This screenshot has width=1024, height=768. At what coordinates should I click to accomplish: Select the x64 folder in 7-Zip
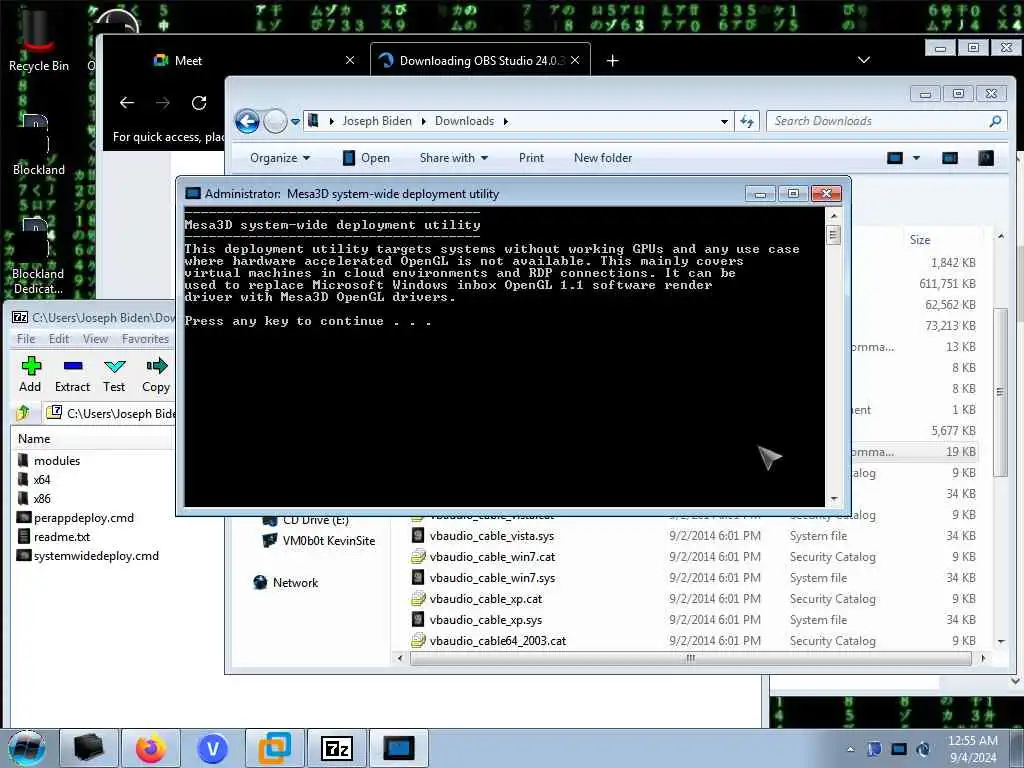(x=34, y=479)
